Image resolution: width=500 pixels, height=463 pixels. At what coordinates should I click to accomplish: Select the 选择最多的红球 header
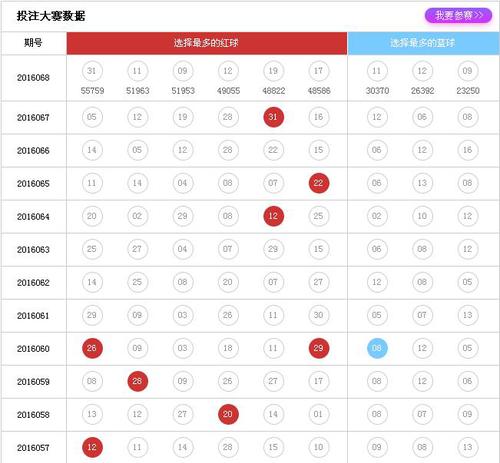(x=207, y=43)
